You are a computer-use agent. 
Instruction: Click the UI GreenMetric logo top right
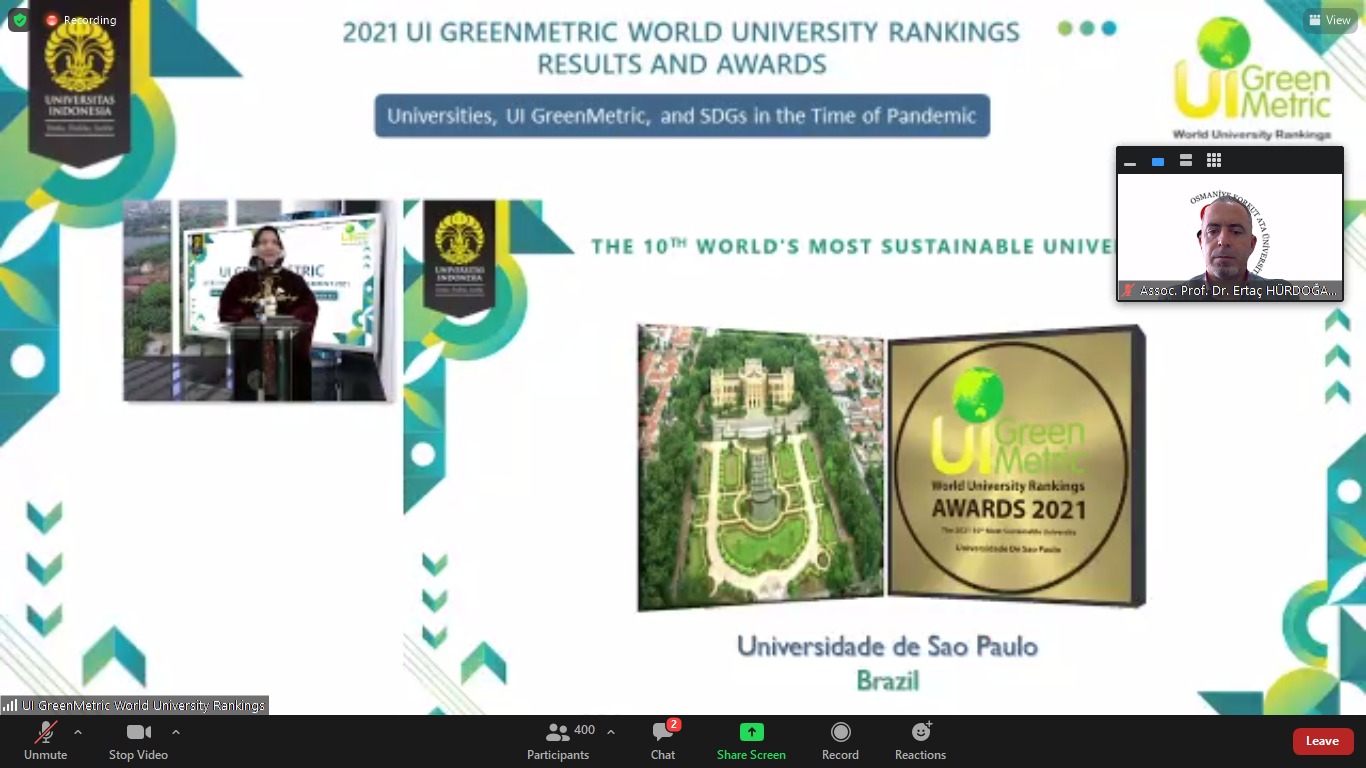point(1252,78)
